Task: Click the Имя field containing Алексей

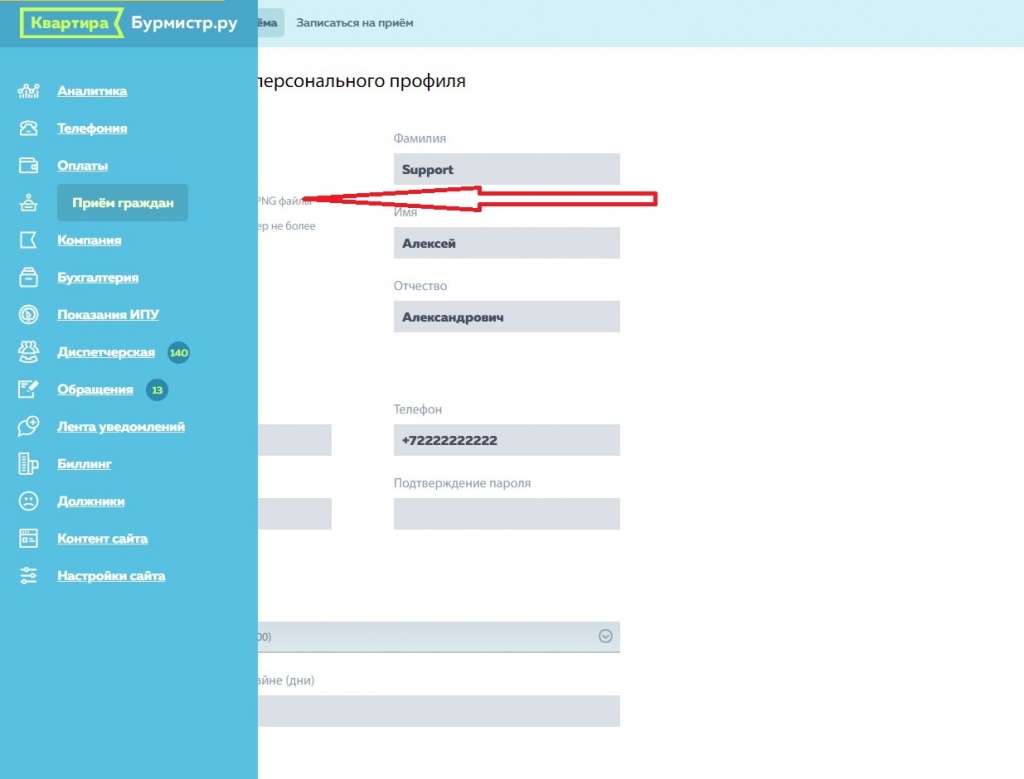Action: click(507, 243)
